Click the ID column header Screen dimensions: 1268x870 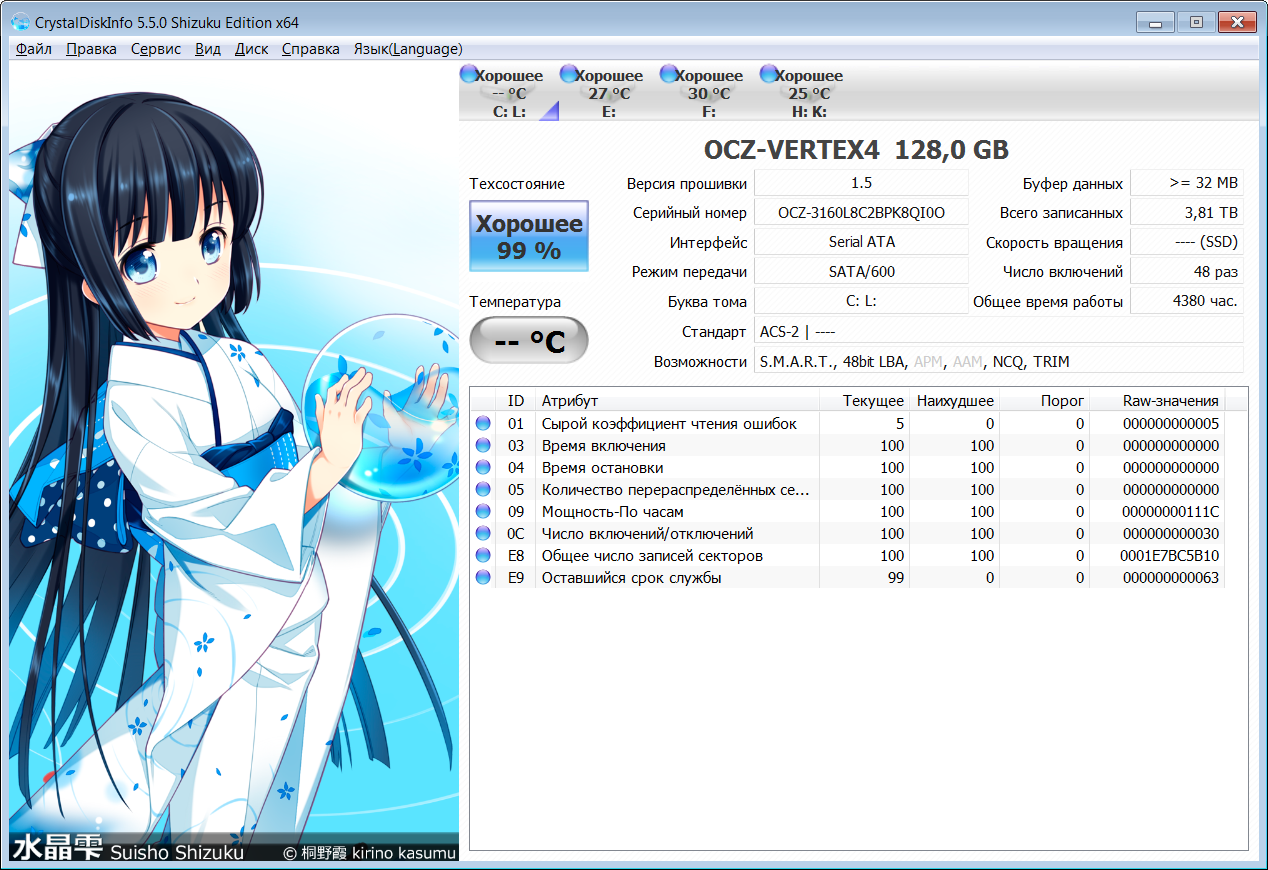coord(515,400)
